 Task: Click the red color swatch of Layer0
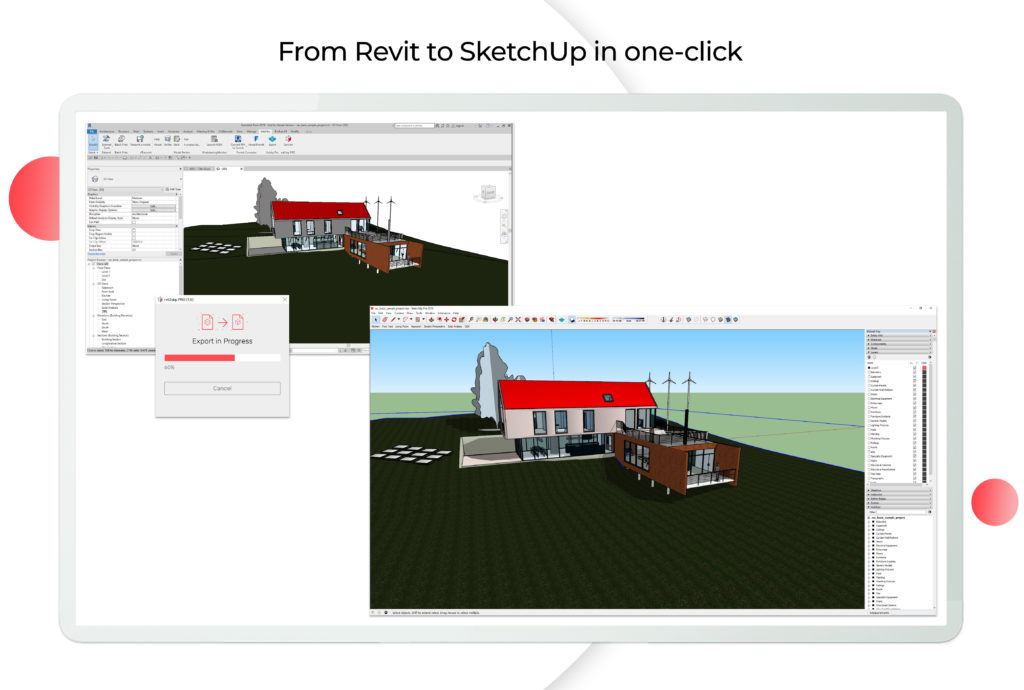click(x=924, y=368)
